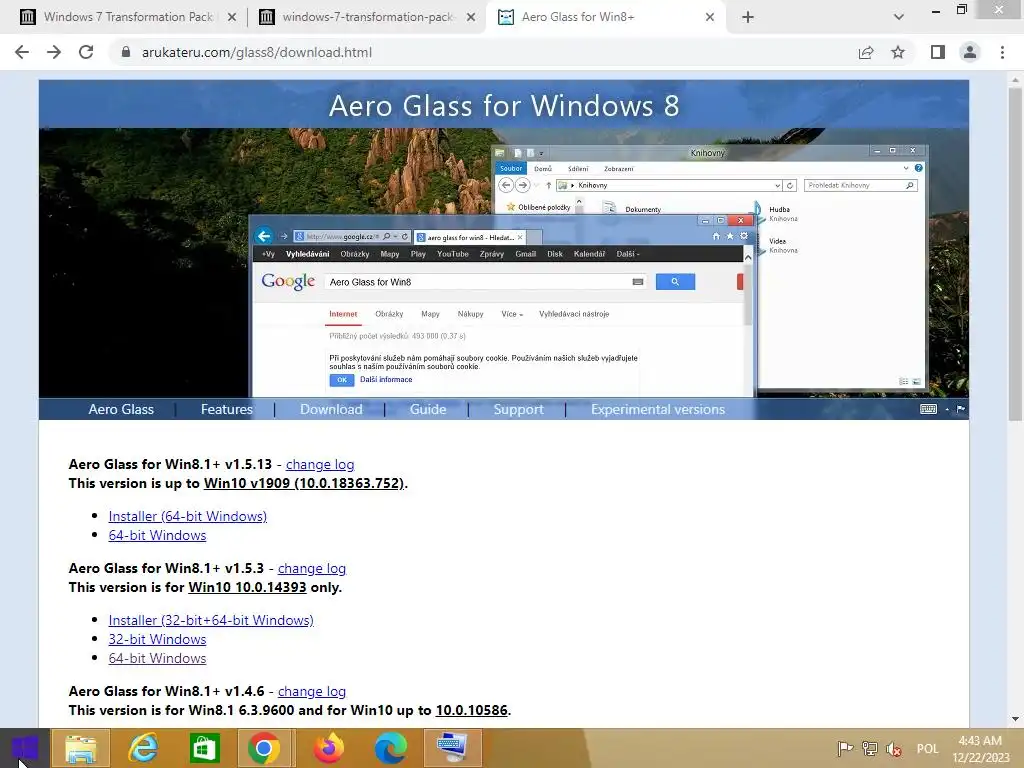Open the Chrome profile avatar

tap(970, 52)
